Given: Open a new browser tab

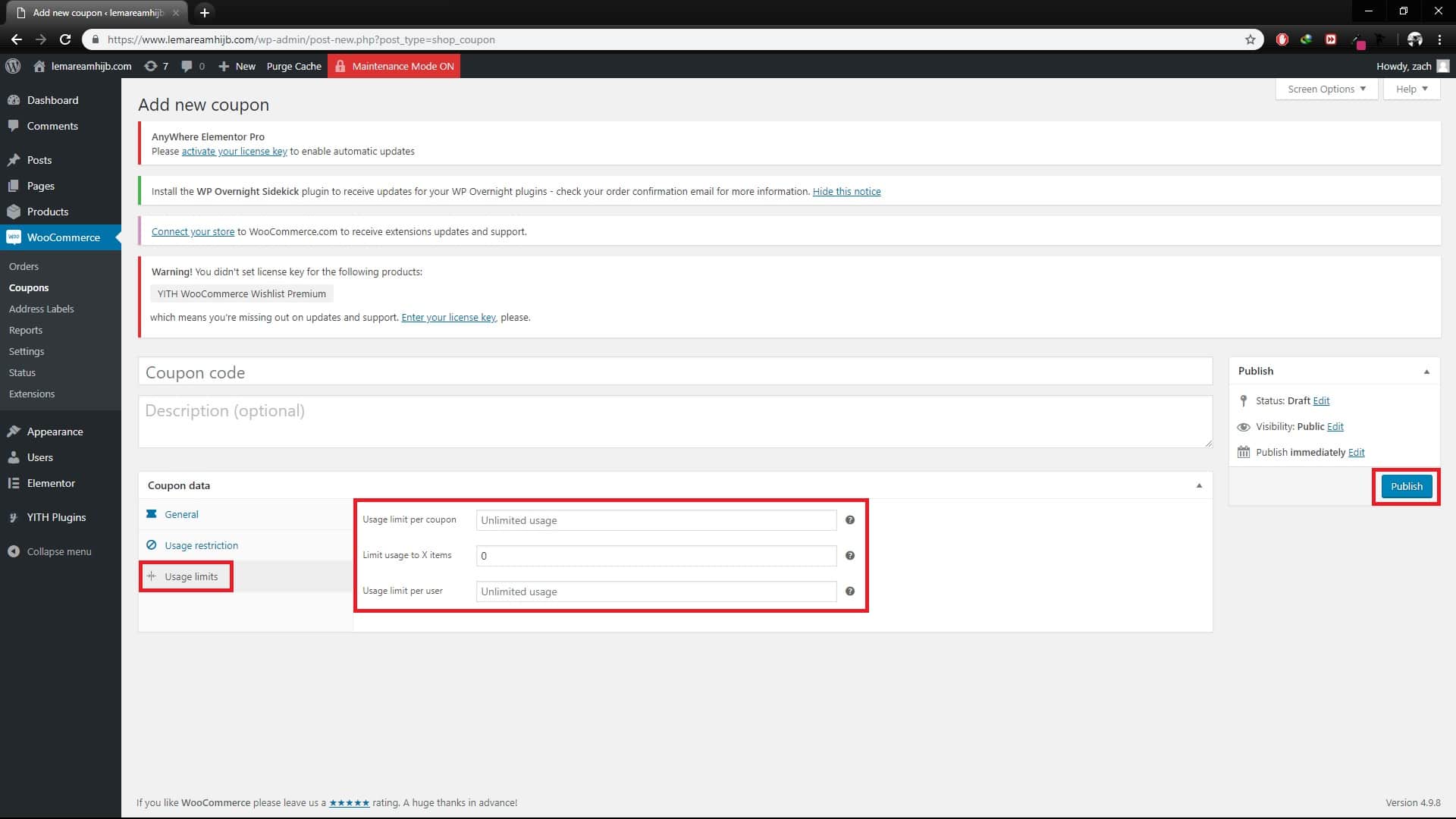Looking at the screenshot, I should point(204,12).
